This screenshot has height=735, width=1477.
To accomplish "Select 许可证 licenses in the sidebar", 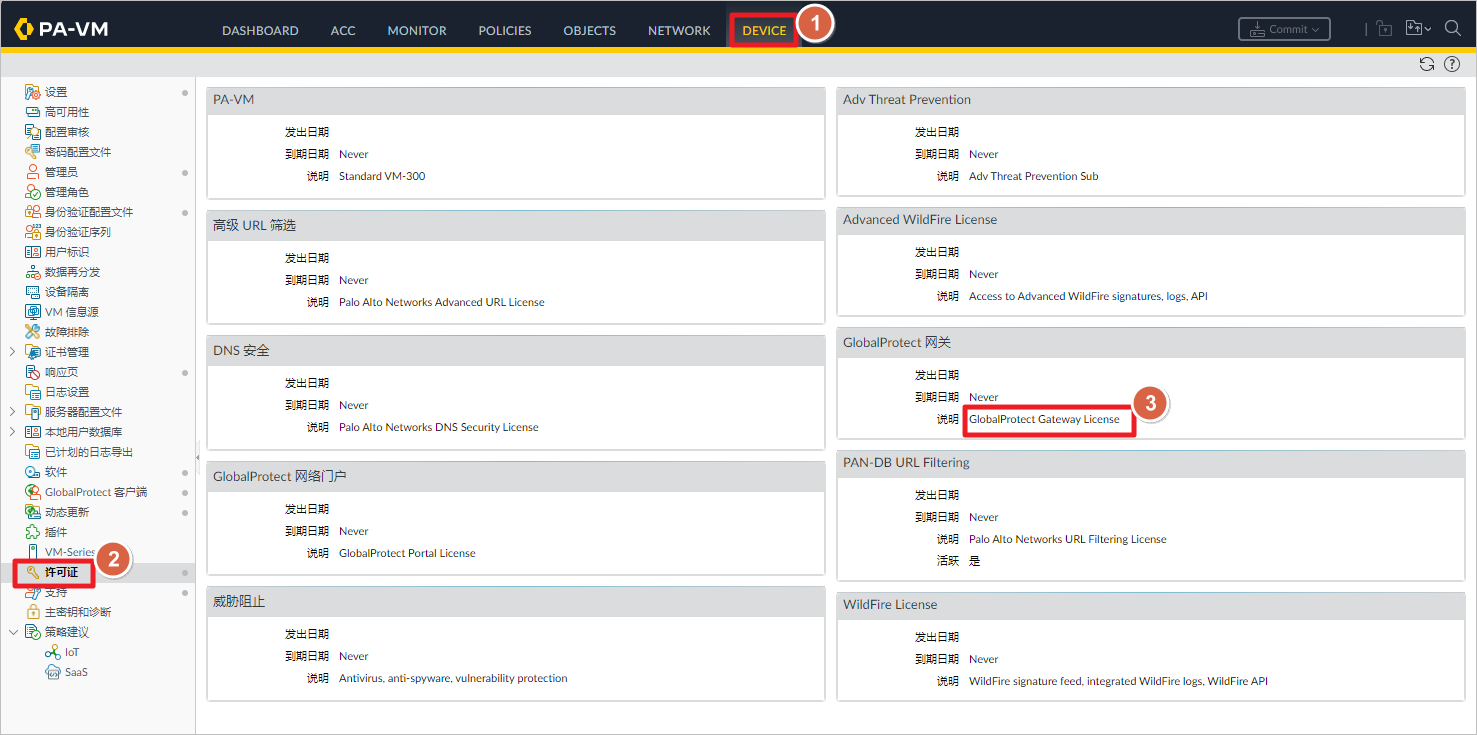I will point(61,572).
